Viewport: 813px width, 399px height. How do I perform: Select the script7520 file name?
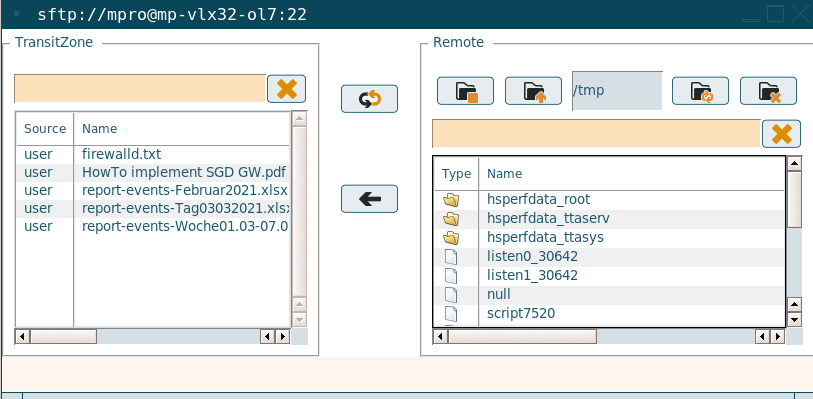click(521, 314)
